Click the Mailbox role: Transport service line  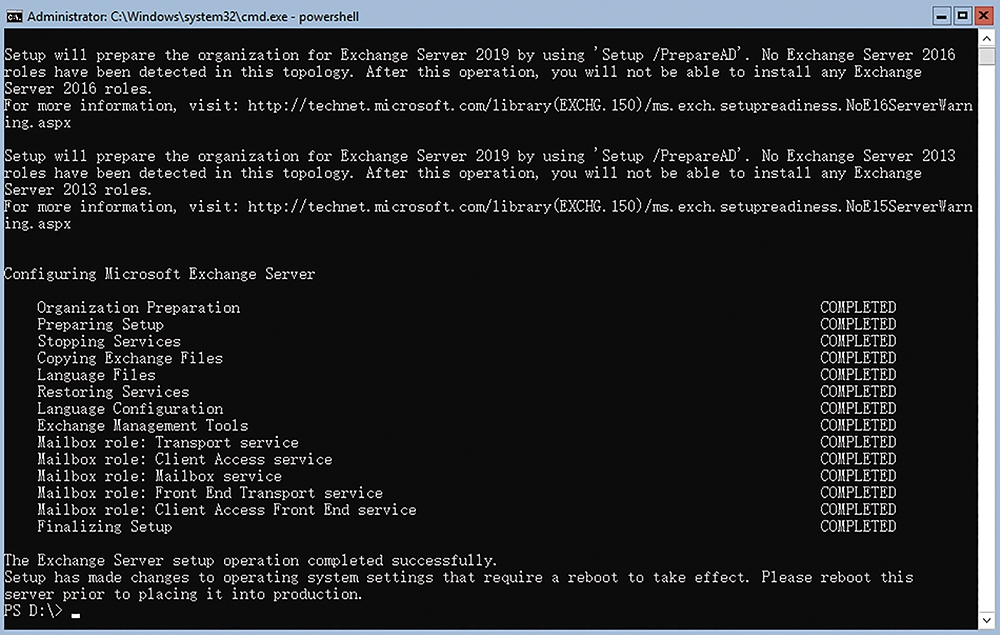tap(168, 442)
